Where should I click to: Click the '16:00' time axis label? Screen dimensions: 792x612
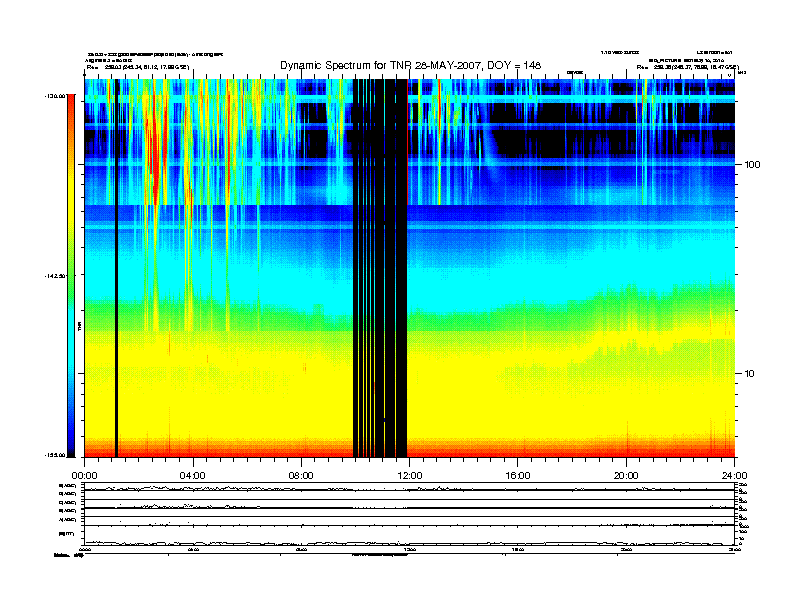[518, 476]
